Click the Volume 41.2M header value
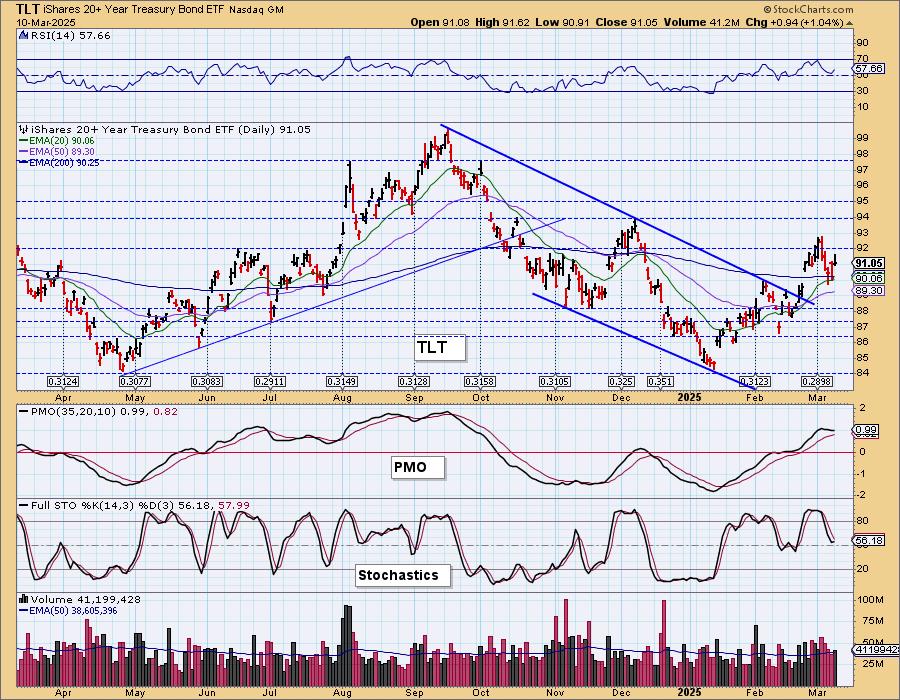 701,22
